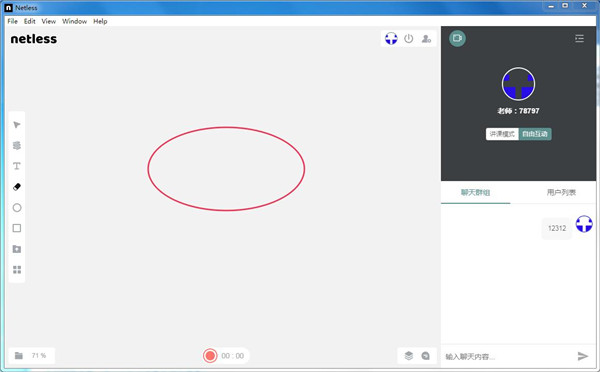Screen dimensions: 600x372
Task: Switch to the user list tab (用户列表)
Action: pyautogui.click(x=561, y=193)
